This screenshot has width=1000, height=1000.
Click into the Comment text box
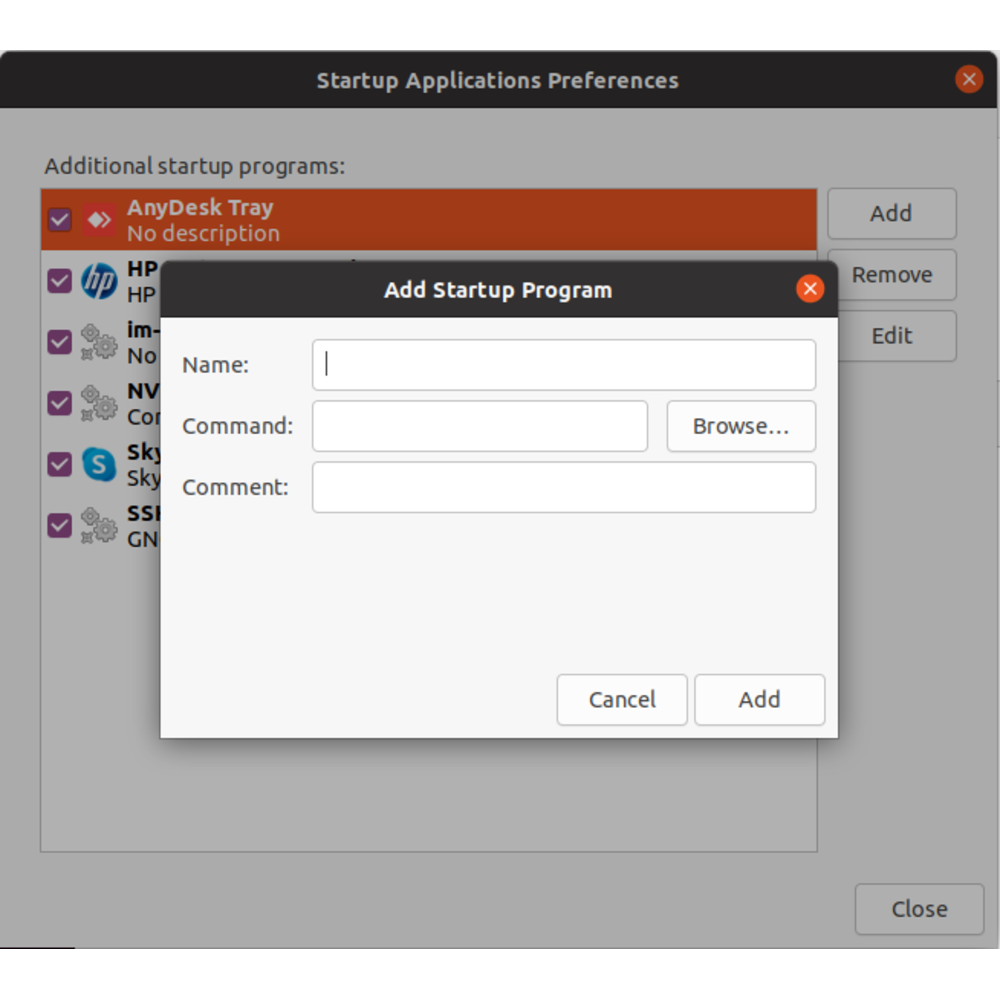click(x=563, y=487)
